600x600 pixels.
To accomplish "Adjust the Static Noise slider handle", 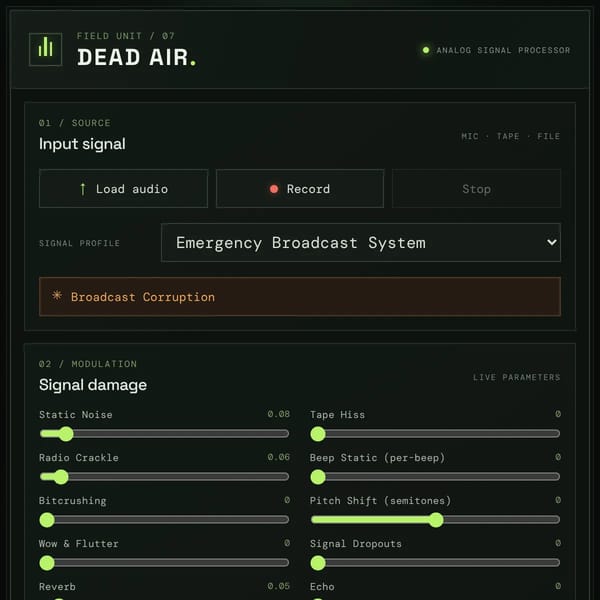I will 66,434.
